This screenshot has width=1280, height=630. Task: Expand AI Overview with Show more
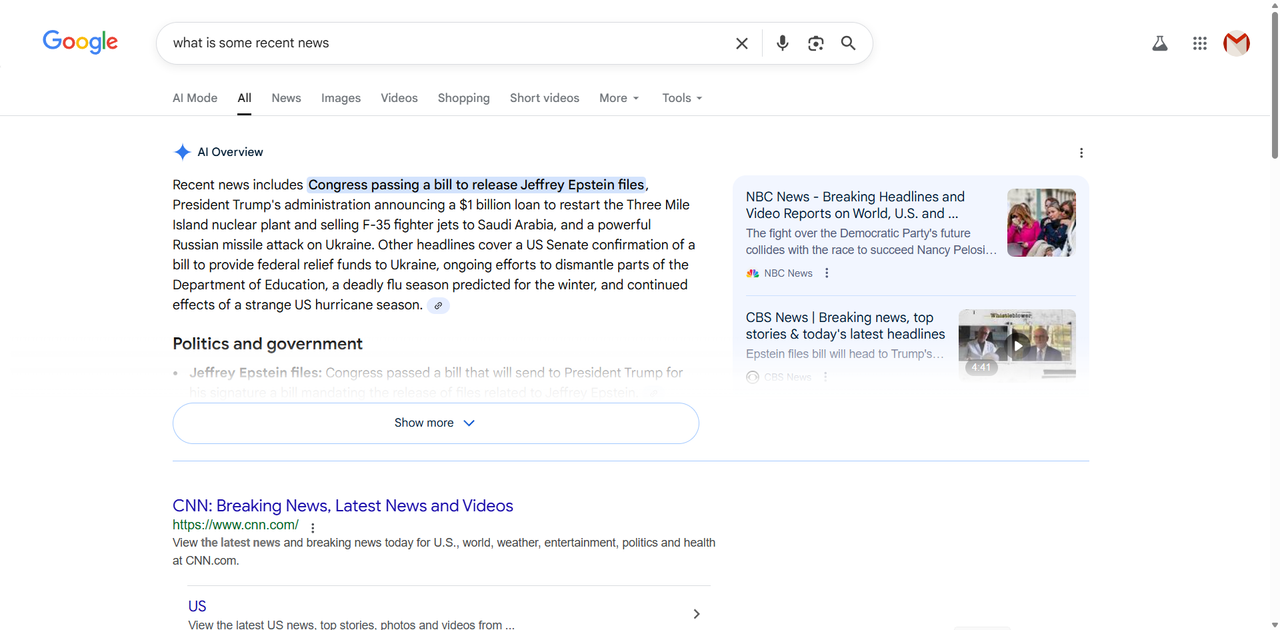(436, 423)
